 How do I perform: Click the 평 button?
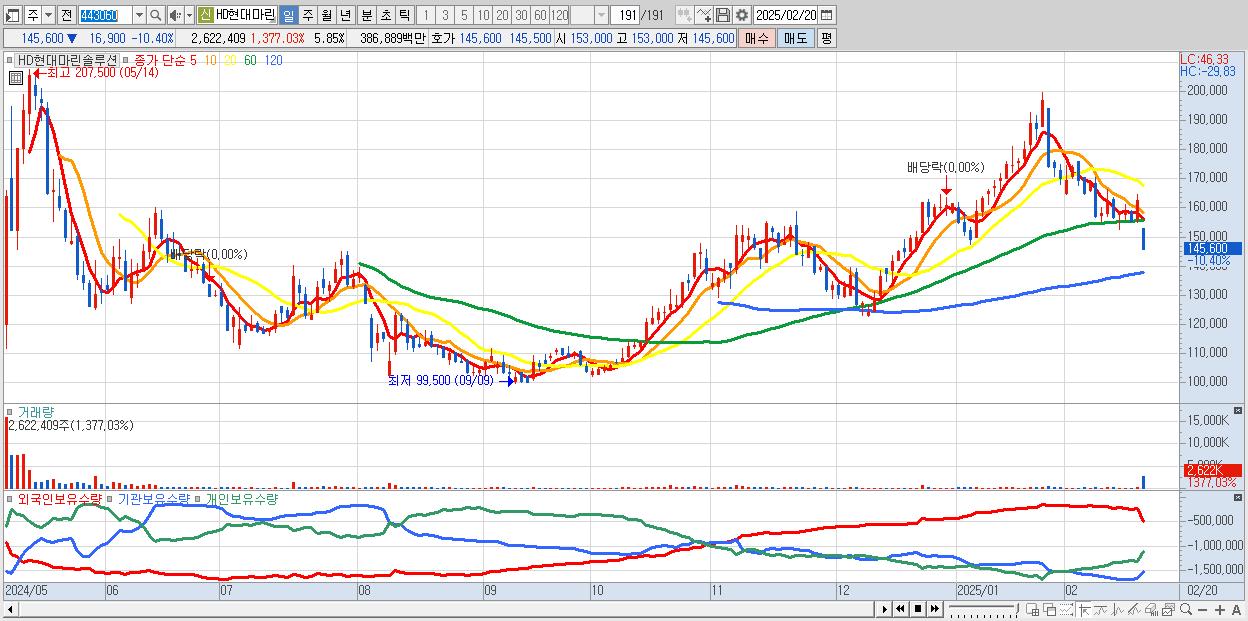[x=826, y=38]
